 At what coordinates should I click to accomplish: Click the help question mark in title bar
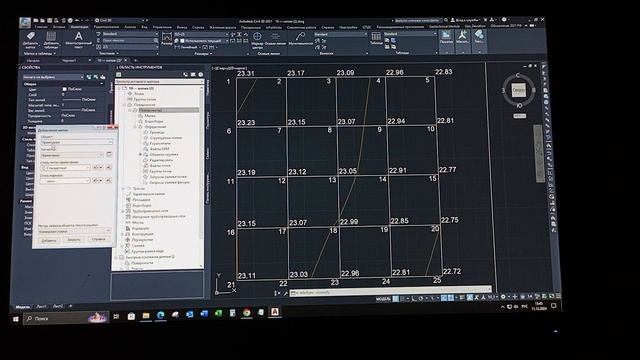point(505,20)
